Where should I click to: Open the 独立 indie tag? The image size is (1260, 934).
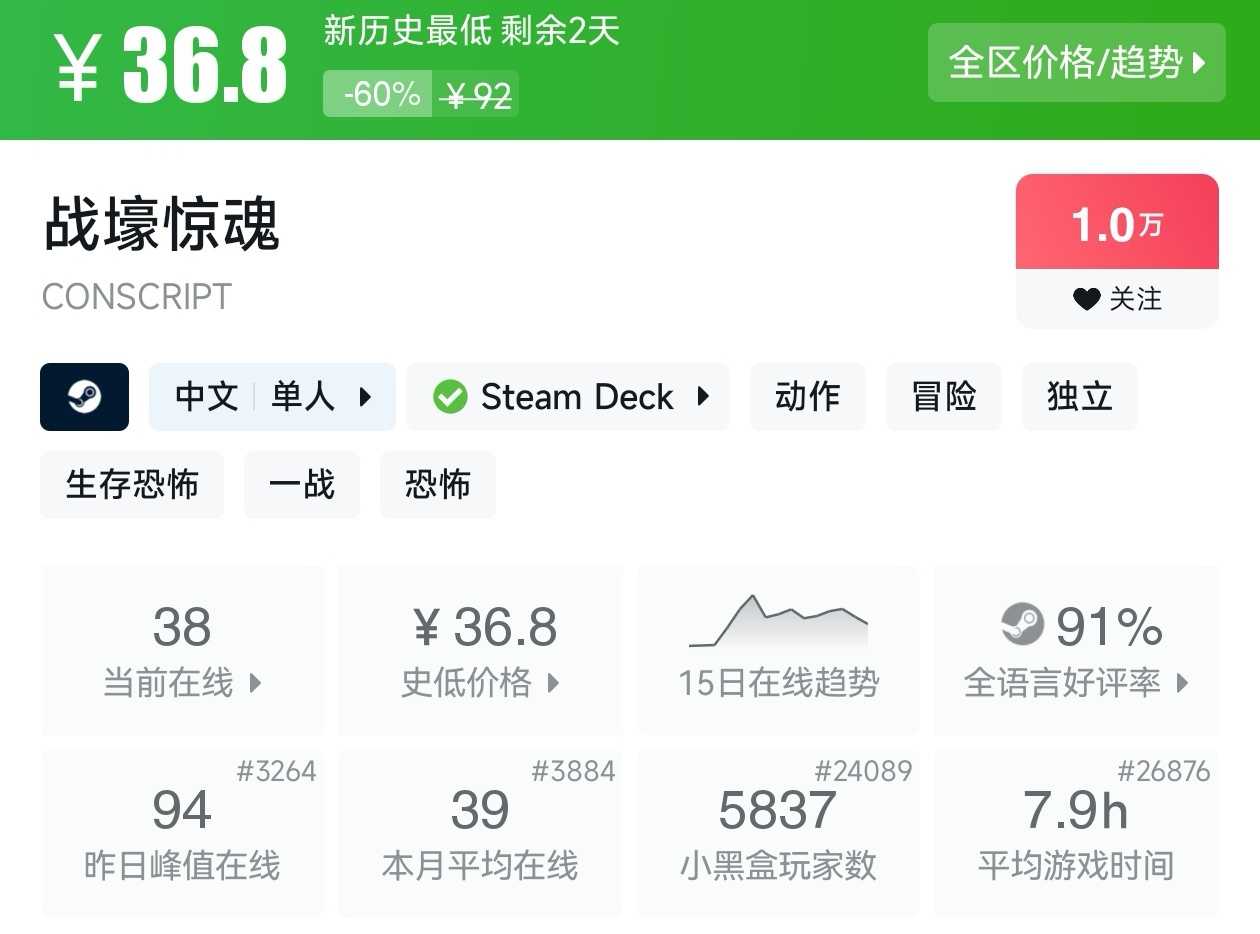pos(1079,397)
